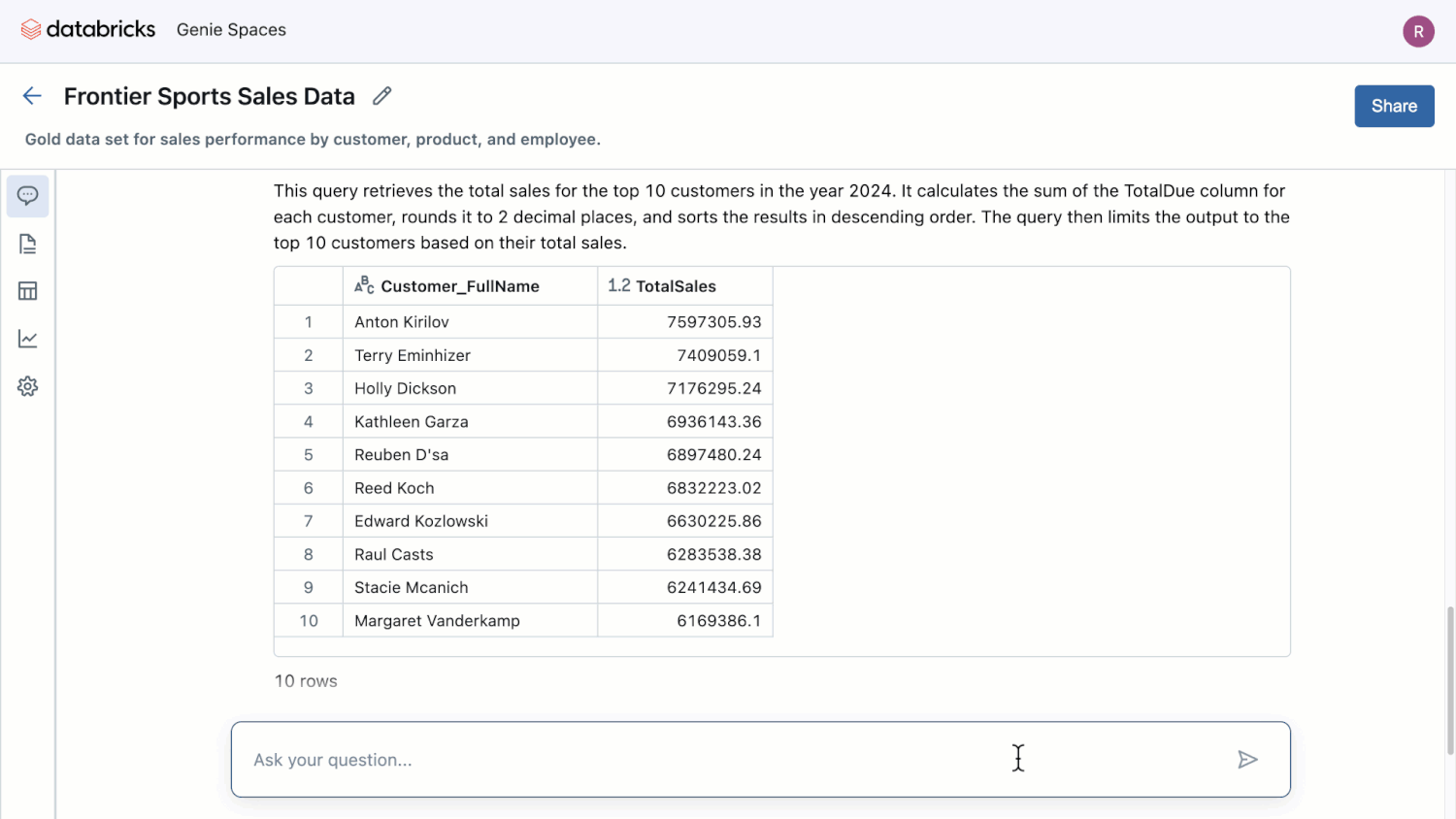
Task: Click the Share button
Action: pos(1394,106)
